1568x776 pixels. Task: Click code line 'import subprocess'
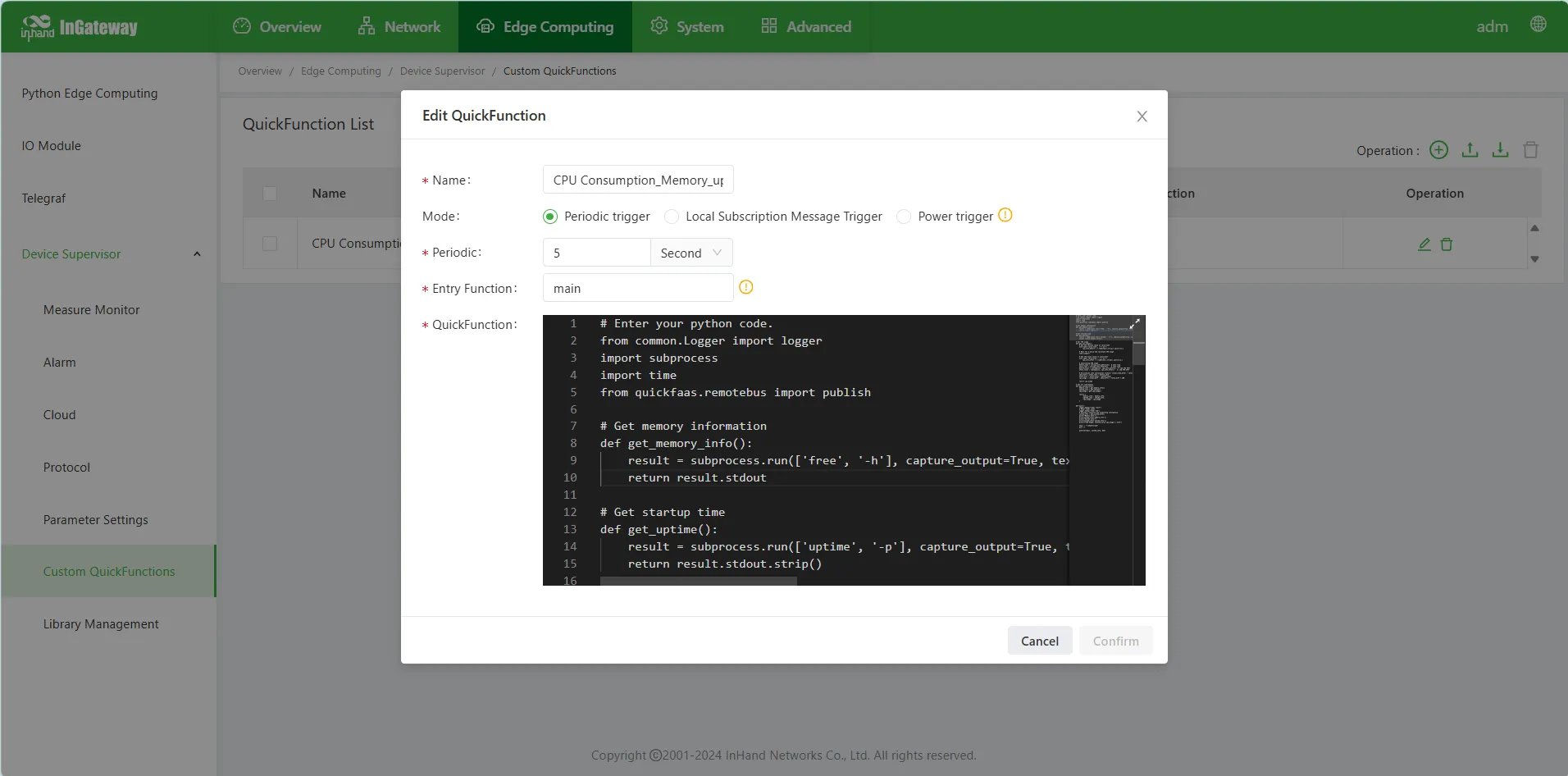click(659, 358)
